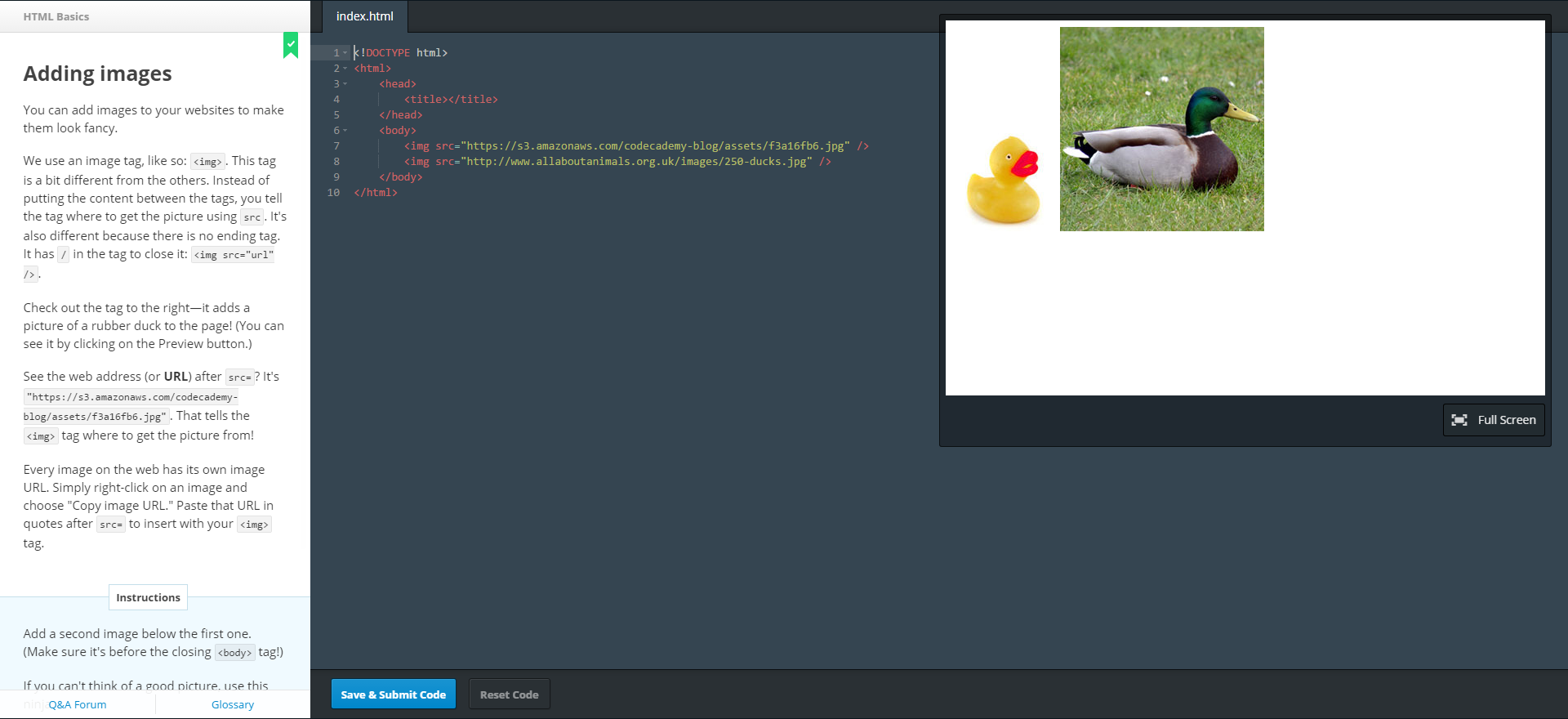1568x719 pixels.
Task: Click line number 10 in the gutter
Action: click(x=333, y=193)
